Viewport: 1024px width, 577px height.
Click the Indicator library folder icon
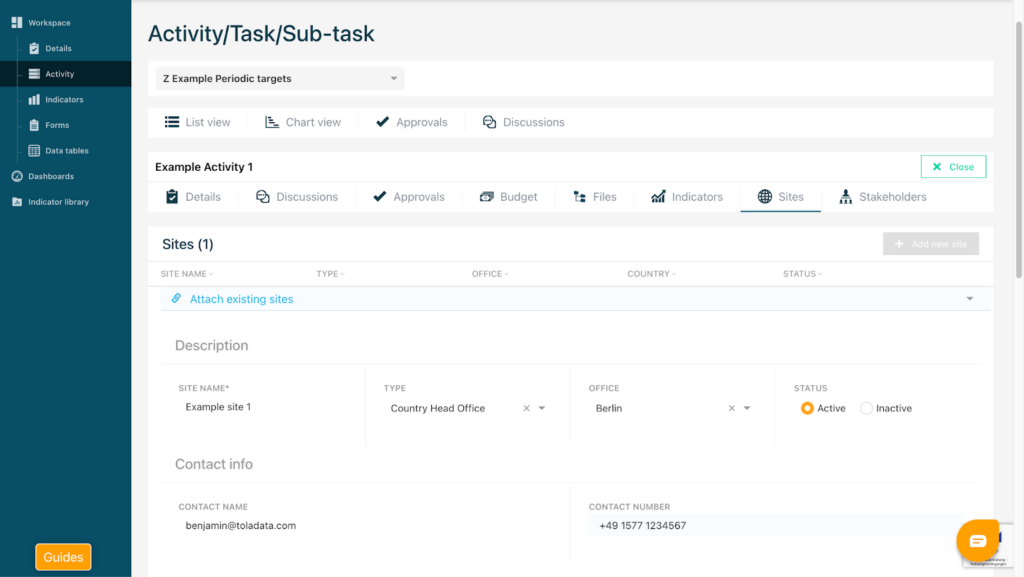(17, 202)
